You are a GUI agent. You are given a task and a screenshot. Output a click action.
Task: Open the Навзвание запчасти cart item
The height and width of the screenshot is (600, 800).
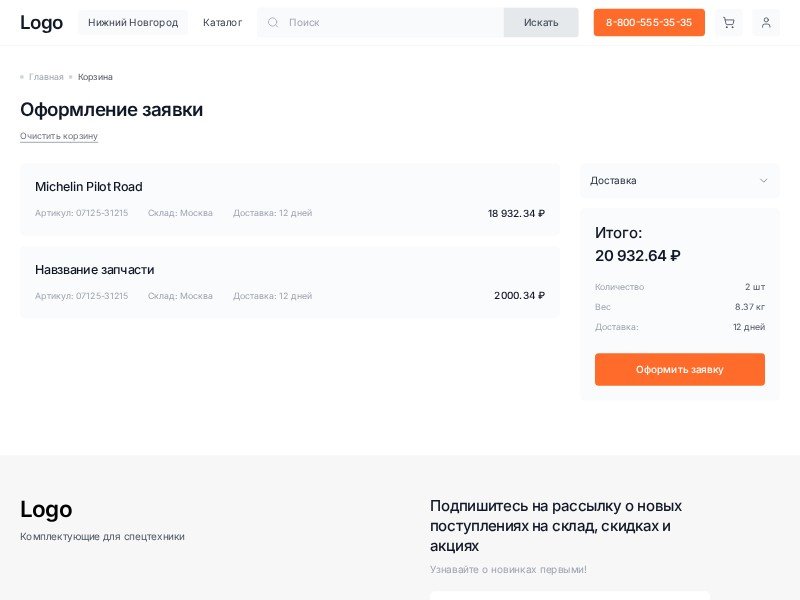pyautogui.click(x=95, y=270)
